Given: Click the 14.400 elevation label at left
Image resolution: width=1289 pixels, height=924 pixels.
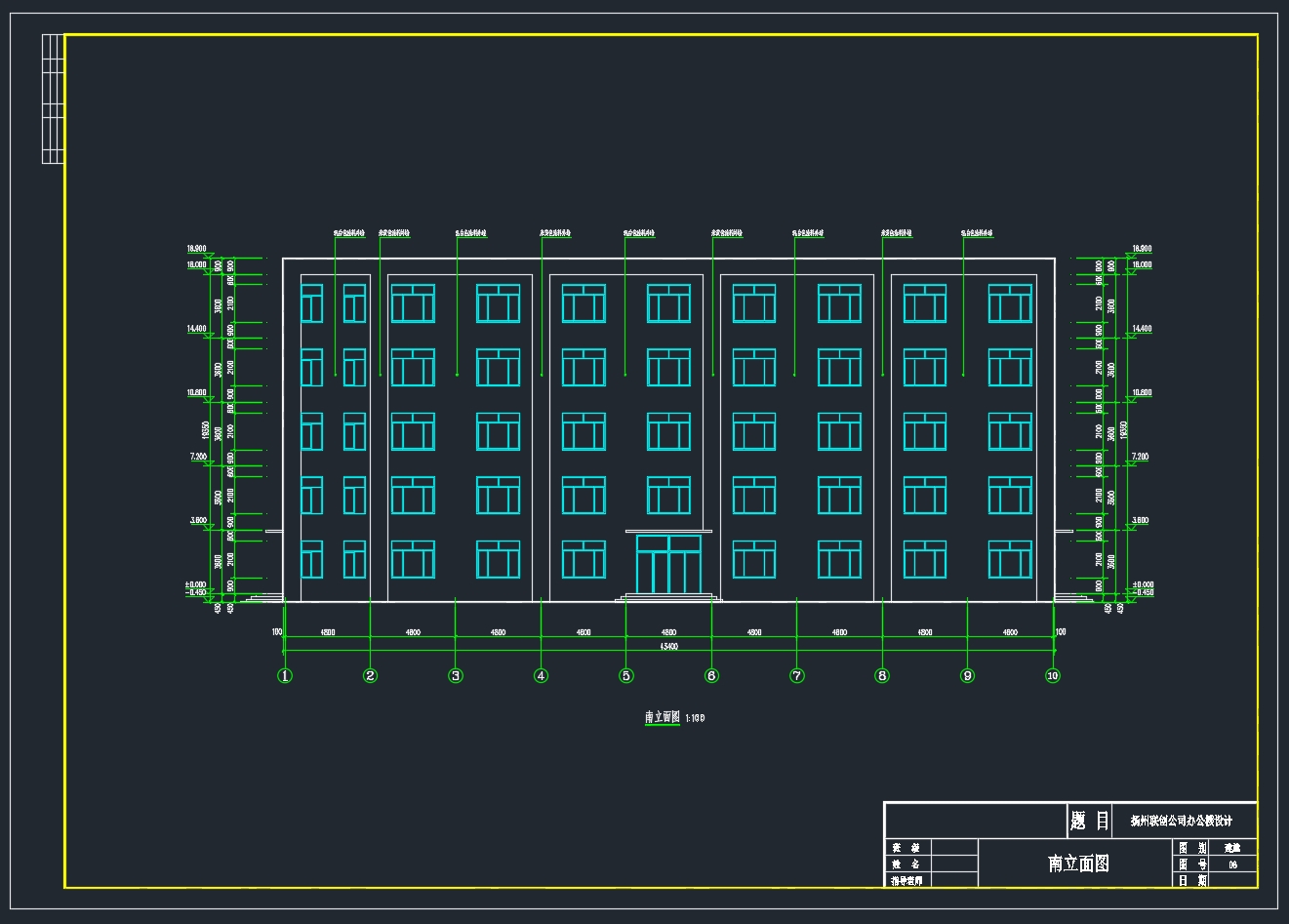Looking at the screenshot, I should (197, 330).
